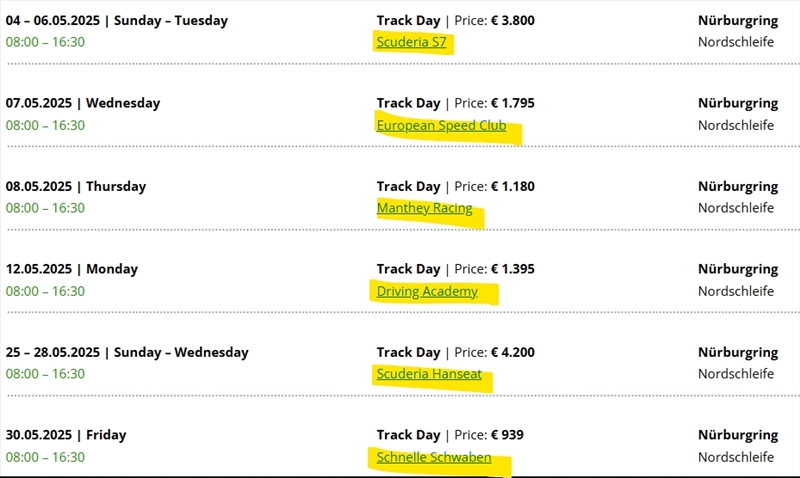Open the Schnelle Schwaben link
Image resolution: width=800 pixels, height=478 pixels.
click(434, 457)
